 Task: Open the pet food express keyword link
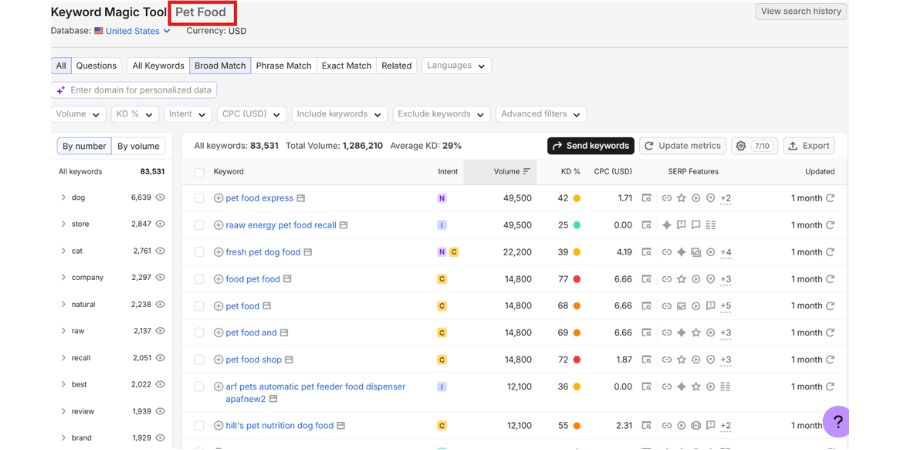[x=259, y=198]
